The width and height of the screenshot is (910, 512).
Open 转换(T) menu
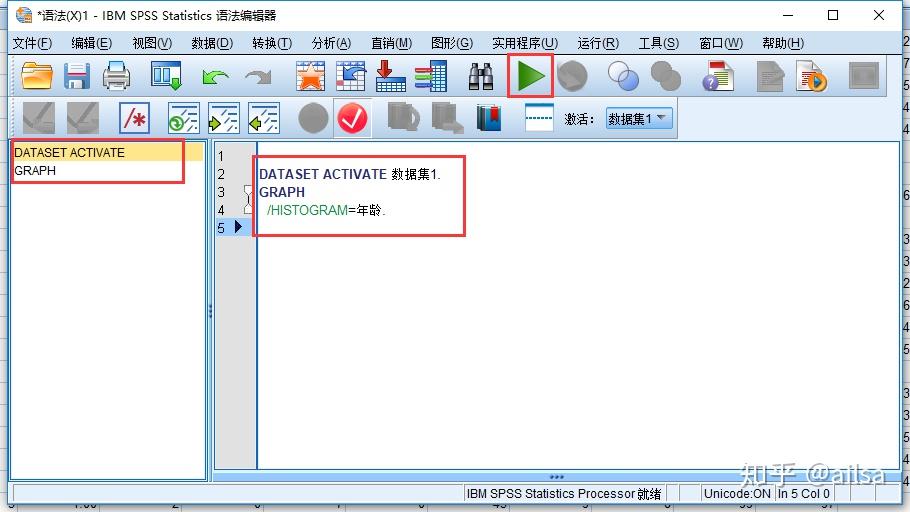pos(272,43)
